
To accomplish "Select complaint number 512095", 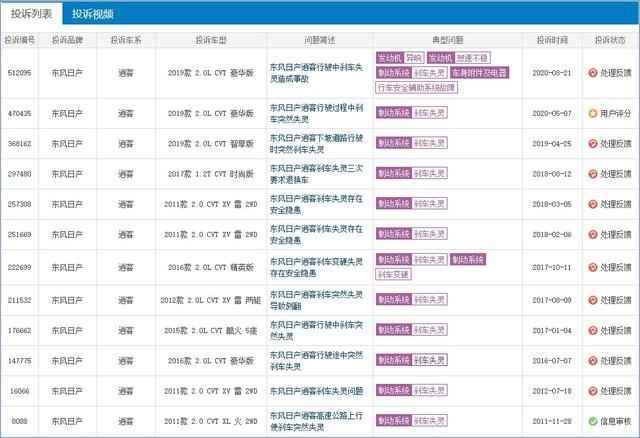I will click(20, 73).
